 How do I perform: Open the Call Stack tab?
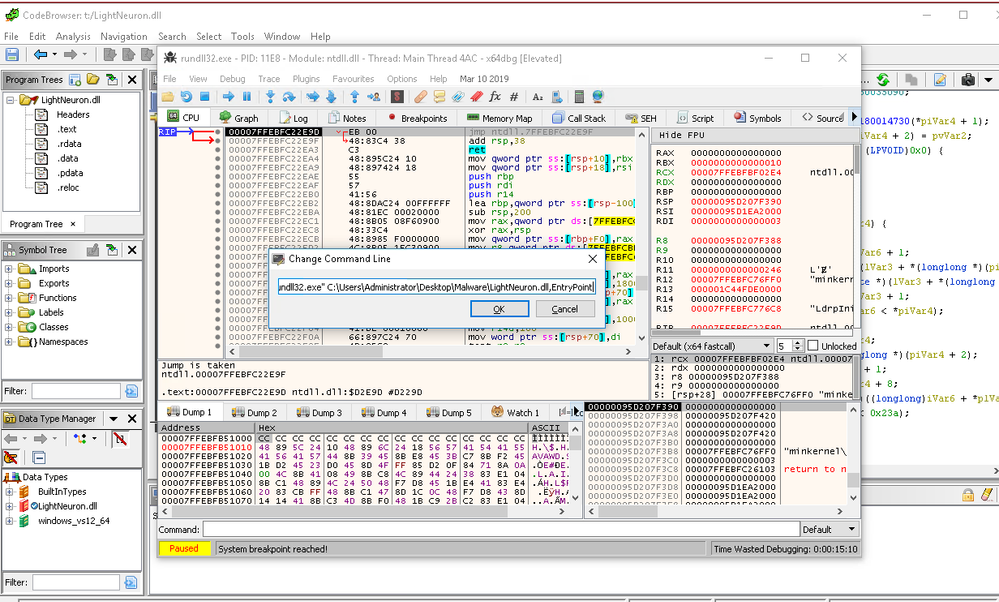point(579,118)
